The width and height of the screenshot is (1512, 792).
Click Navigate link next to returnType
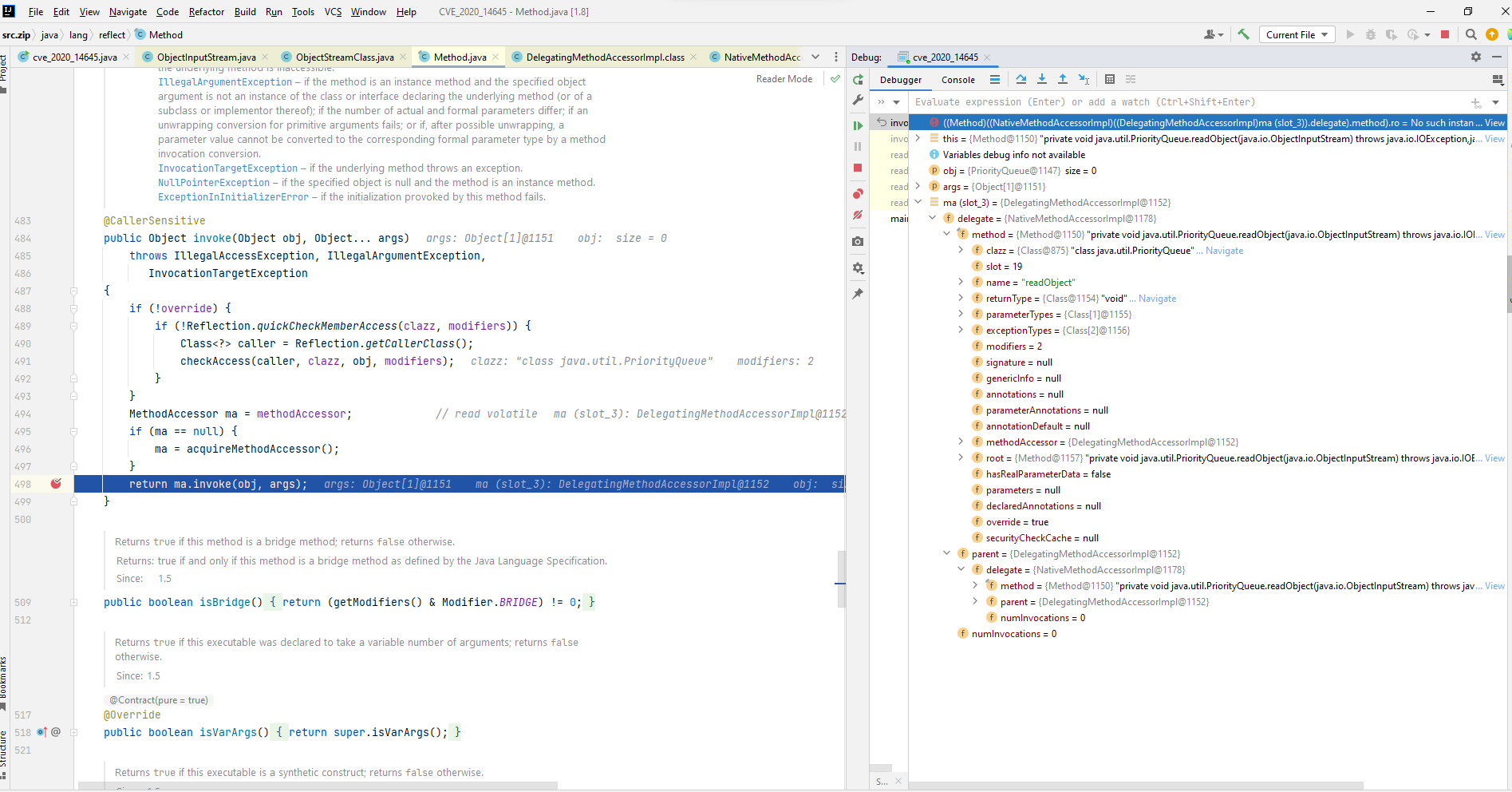click(x=1157, y=299)
